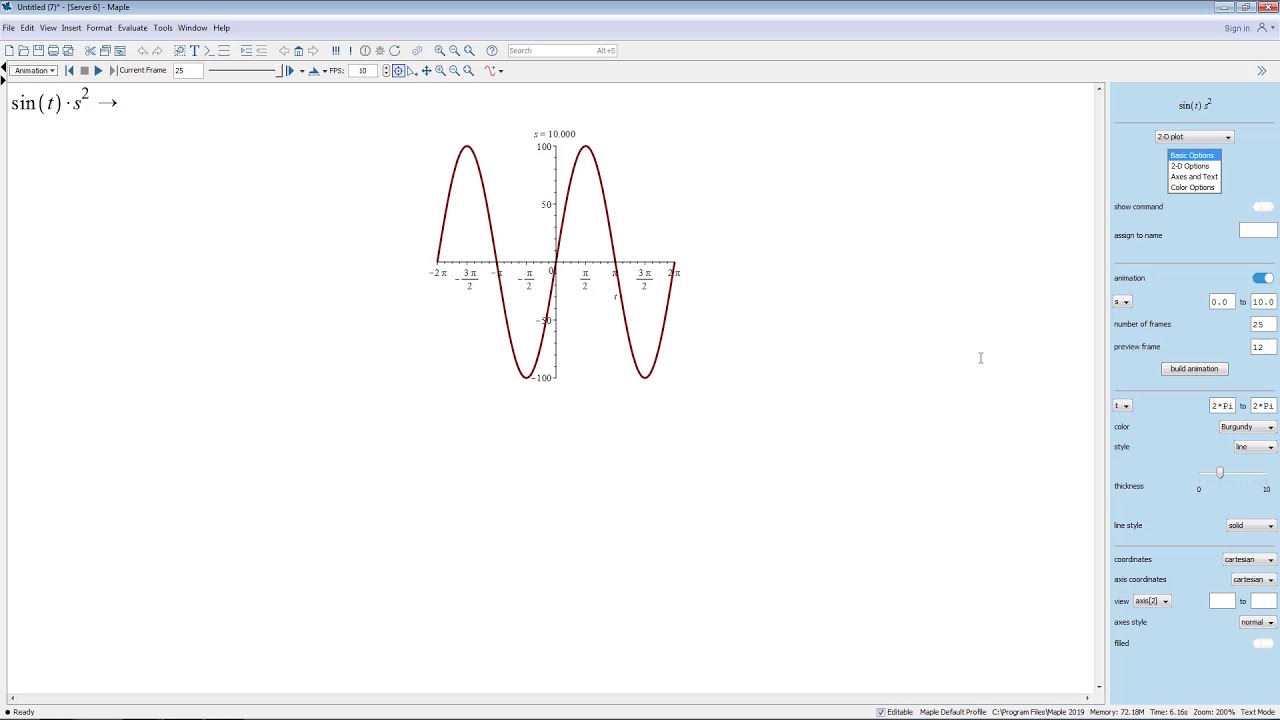Print the document with the printer icon

(53, 51)
